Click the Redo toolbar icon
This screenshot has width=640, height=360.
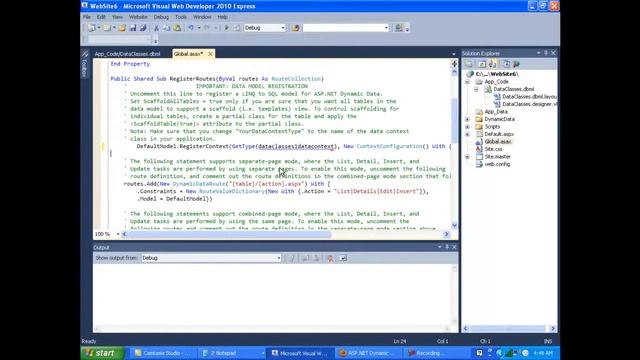pyautogui.click(x=207, y=28)
